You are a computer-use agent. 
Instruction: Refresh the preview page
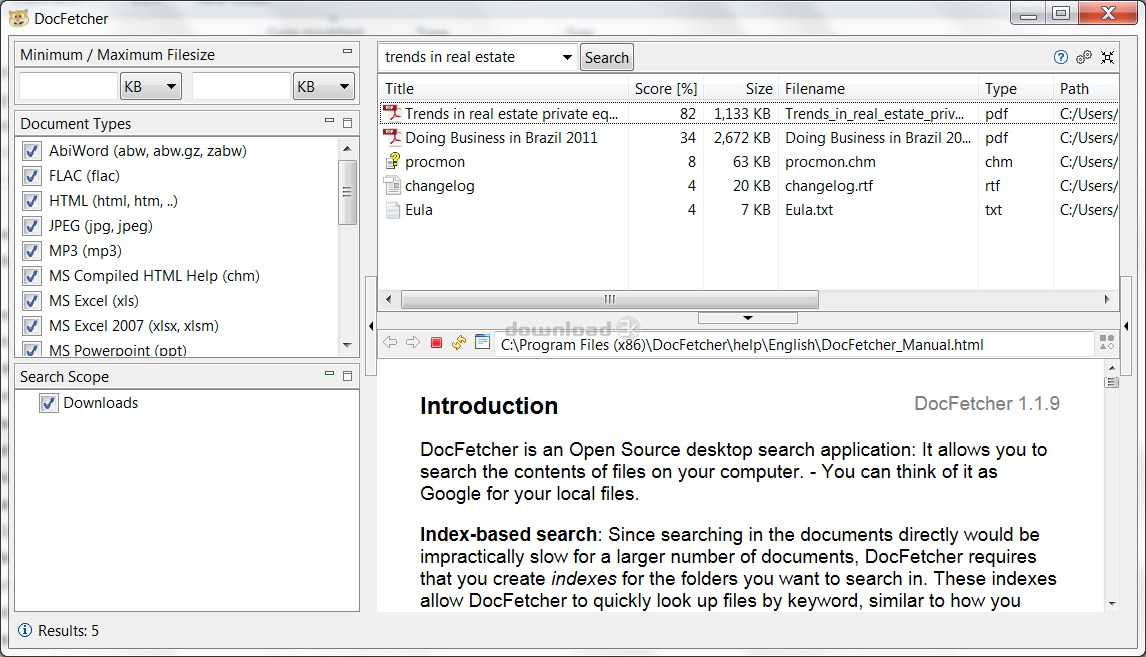(x=459, y=342)
